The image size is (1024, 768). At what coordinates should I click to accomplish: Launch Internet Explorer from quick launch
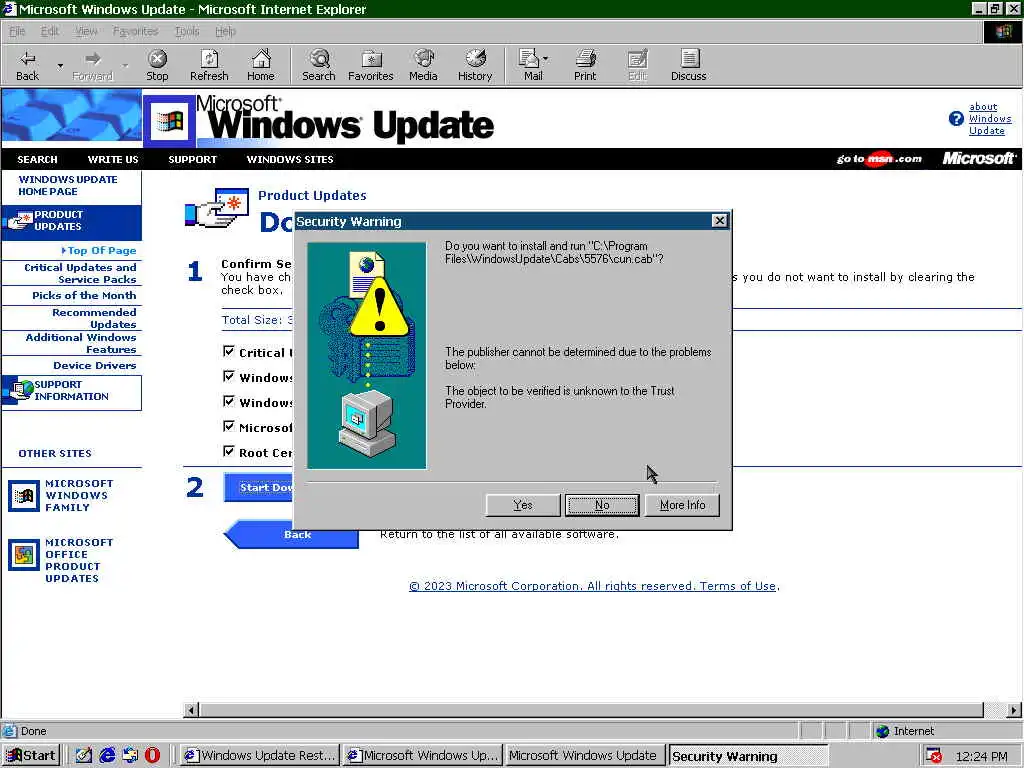coord(106,756)
